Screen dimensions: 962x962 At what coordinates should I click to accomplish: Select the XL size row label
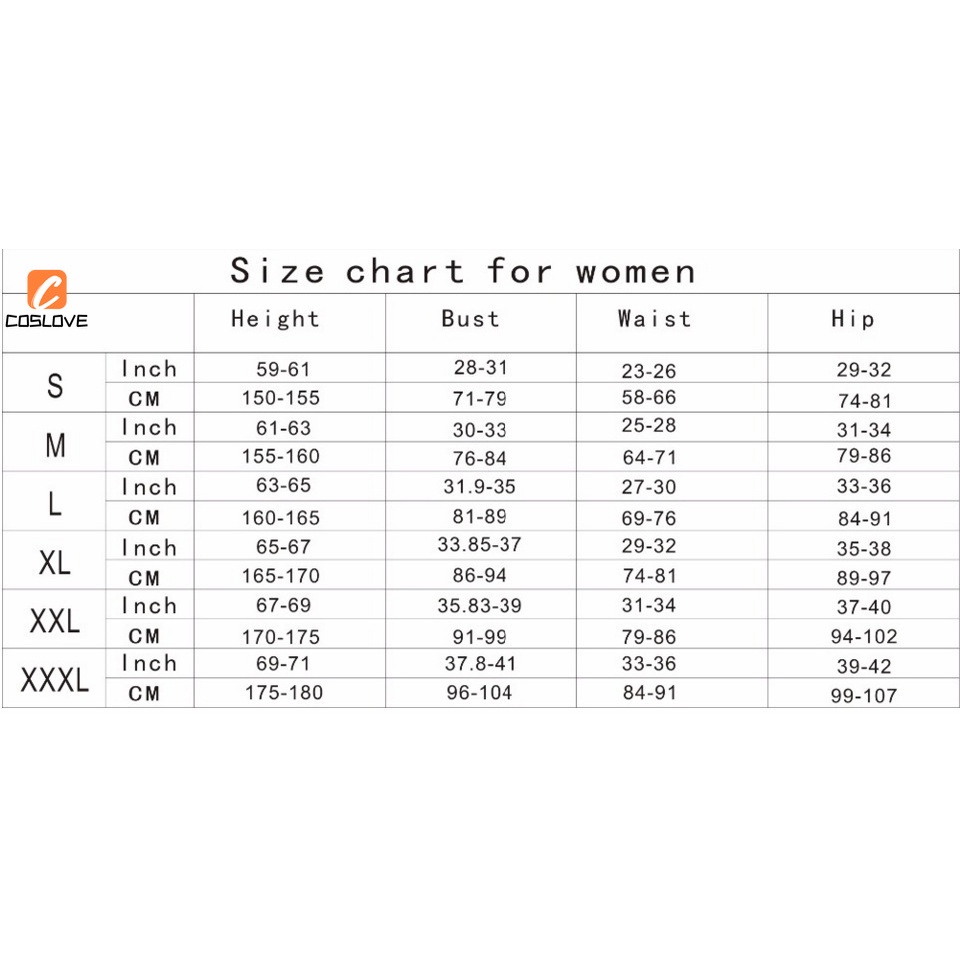(55, 562)
